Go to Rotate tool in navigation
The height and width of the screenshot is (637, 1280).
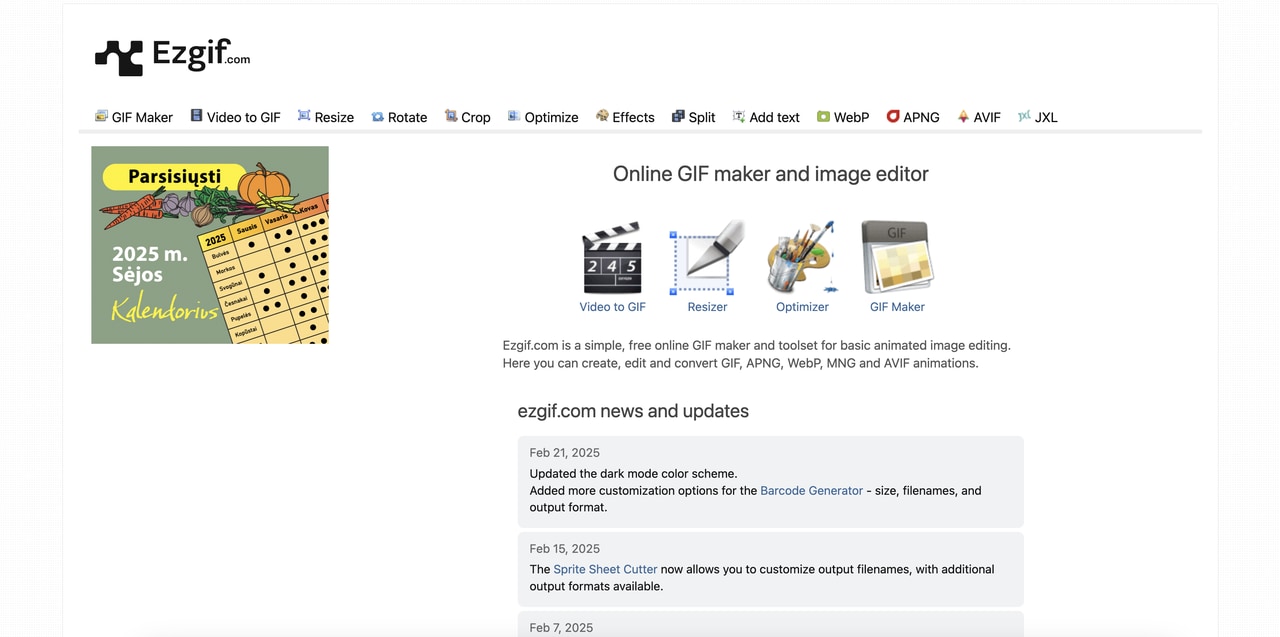399,117
